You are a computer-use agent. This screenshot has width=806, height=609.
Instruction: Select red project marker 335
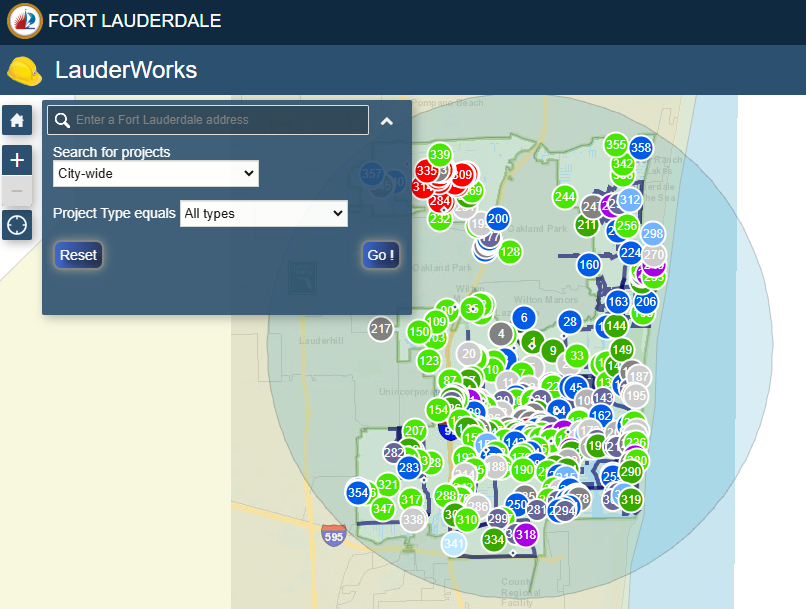point(426,171)
